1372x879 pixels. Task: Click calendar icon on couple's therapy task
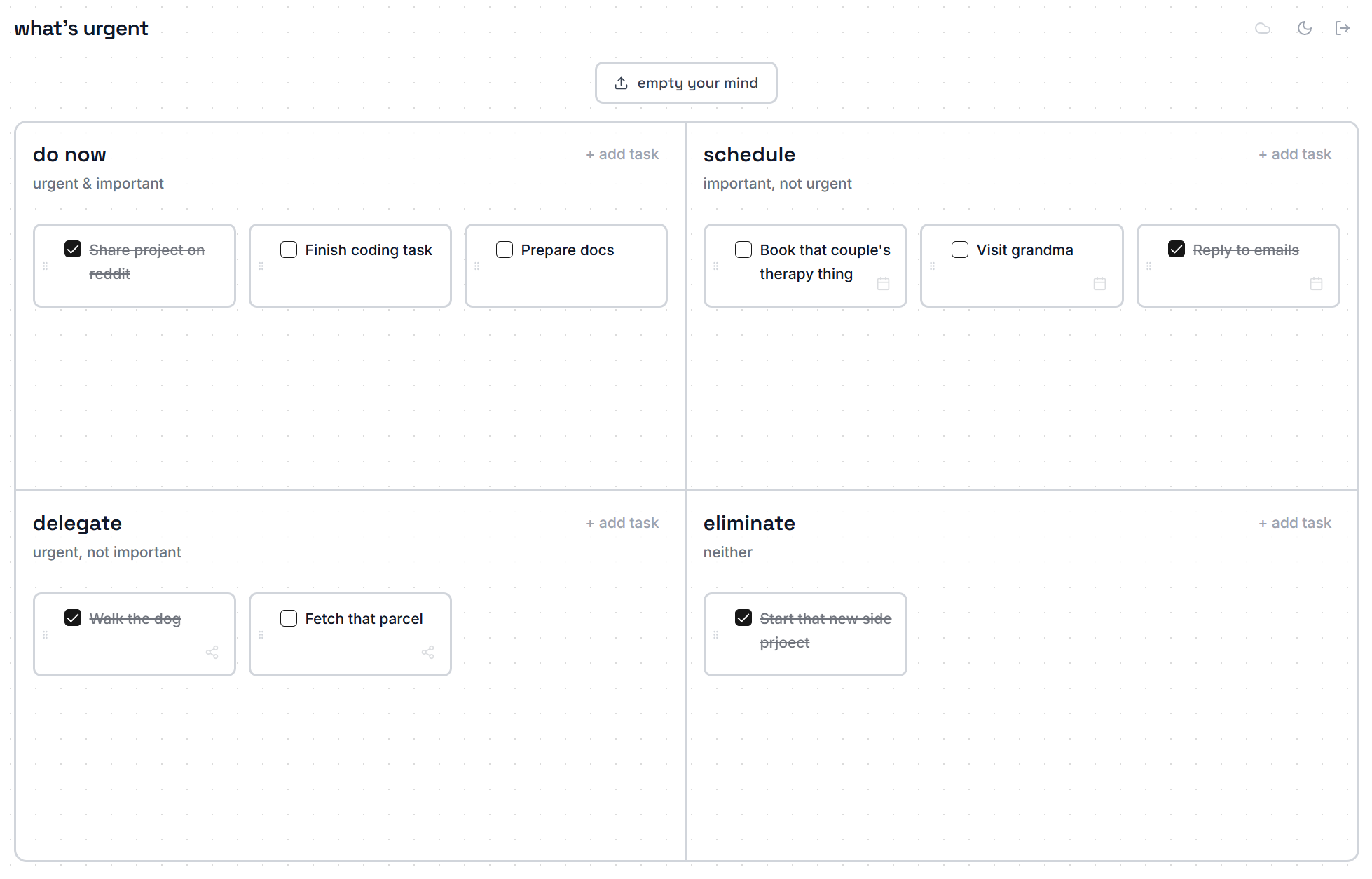pyautogui.click(x=883, y=284)
